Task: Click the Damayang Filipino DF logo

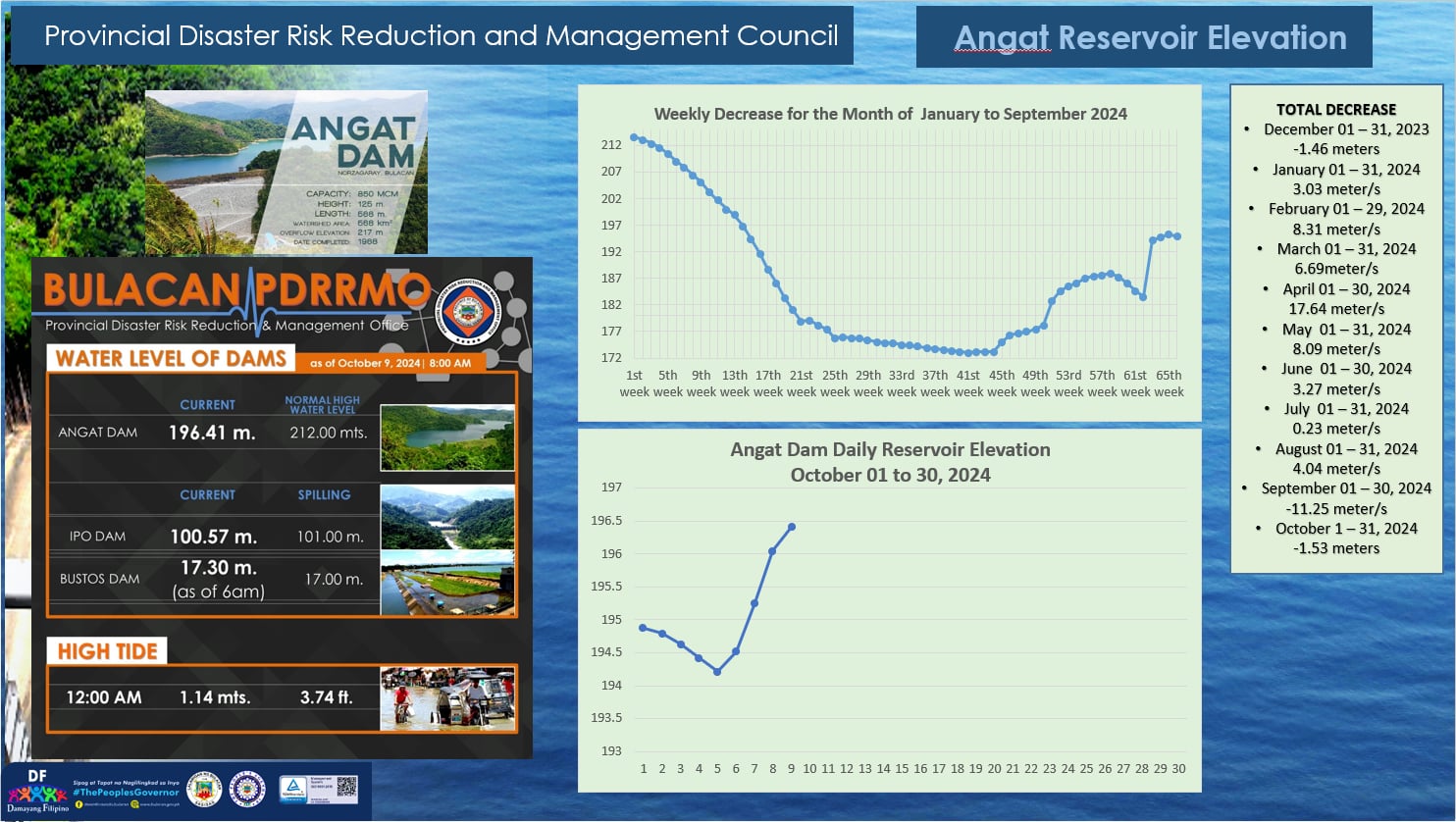Action: click(37, 791)
